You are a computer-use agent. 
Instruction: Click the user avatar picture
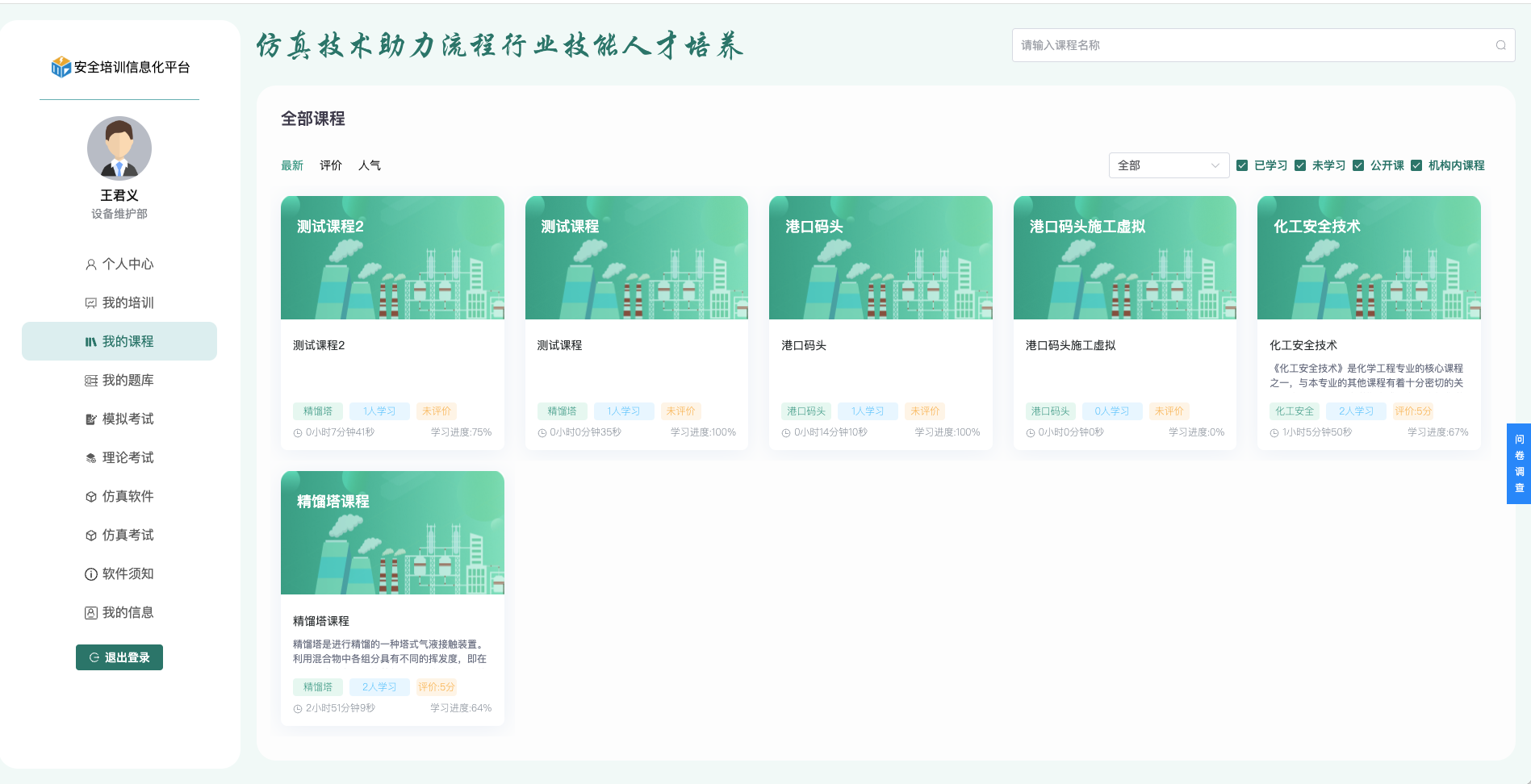pyautogui.click(x=119, y=148)
